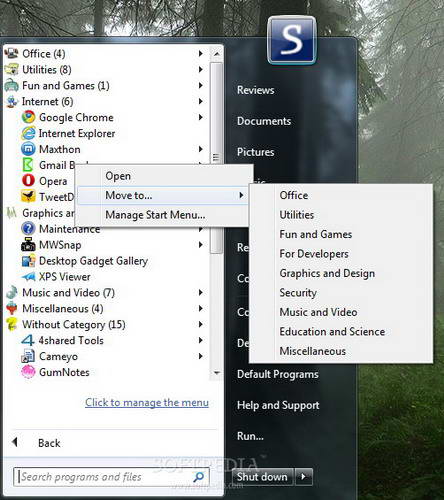The width and height of the screenshot is (444, 500).
Task: Click the TweetDeck bird icon
Action: point(28,197)
